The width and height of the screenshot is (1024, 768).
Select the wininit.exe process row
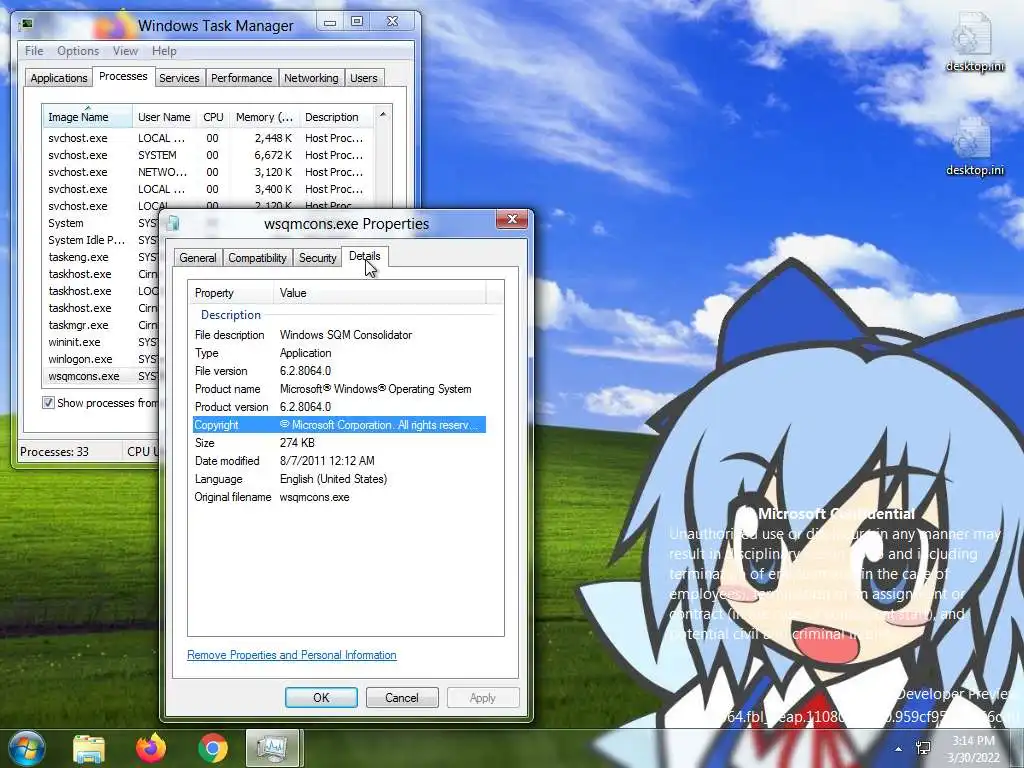click(102, 342)
